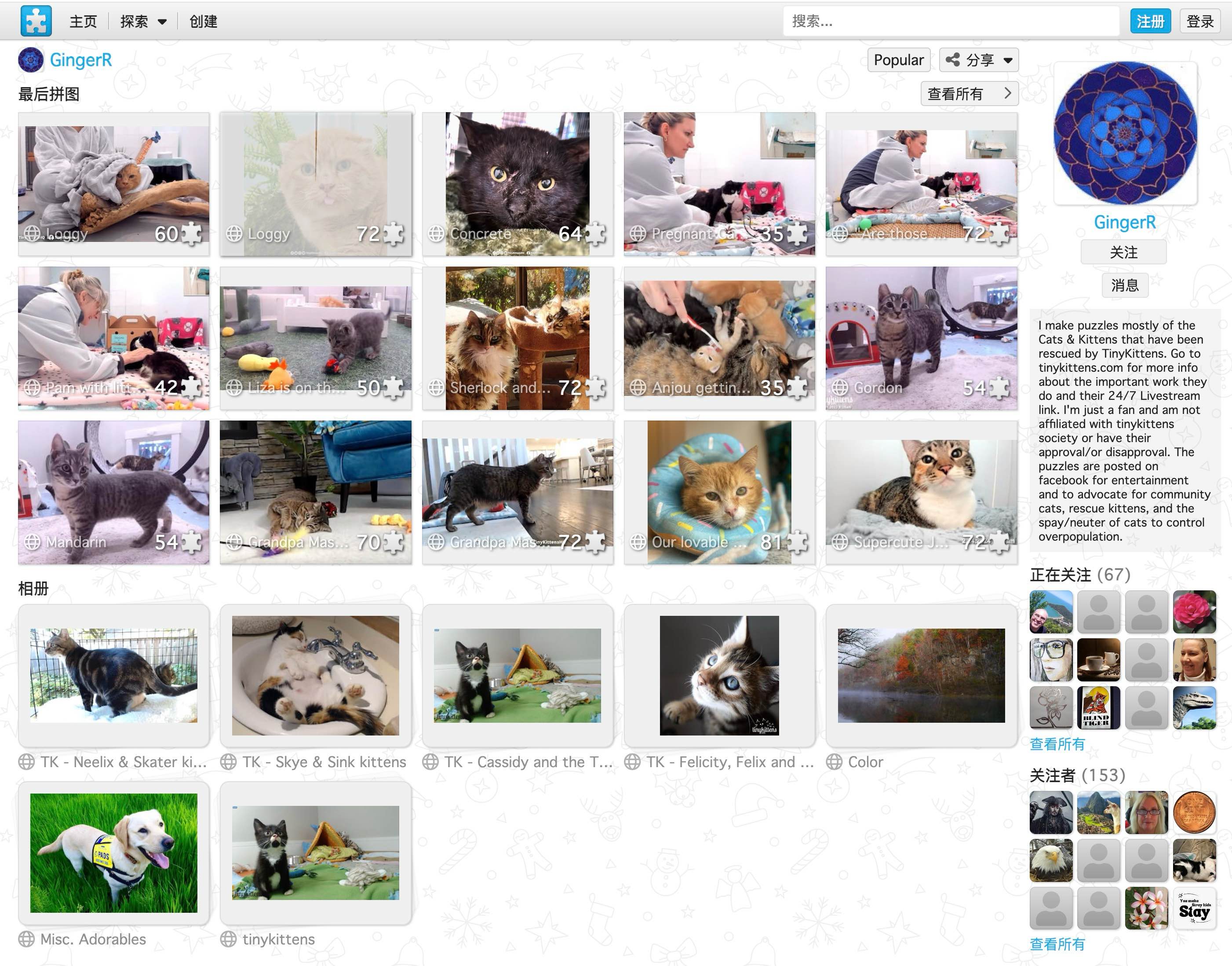Open the bald eagle avatar in followers
Image resolution: width=1232 pixels, height=966 pixels.
coord(1051,860)
